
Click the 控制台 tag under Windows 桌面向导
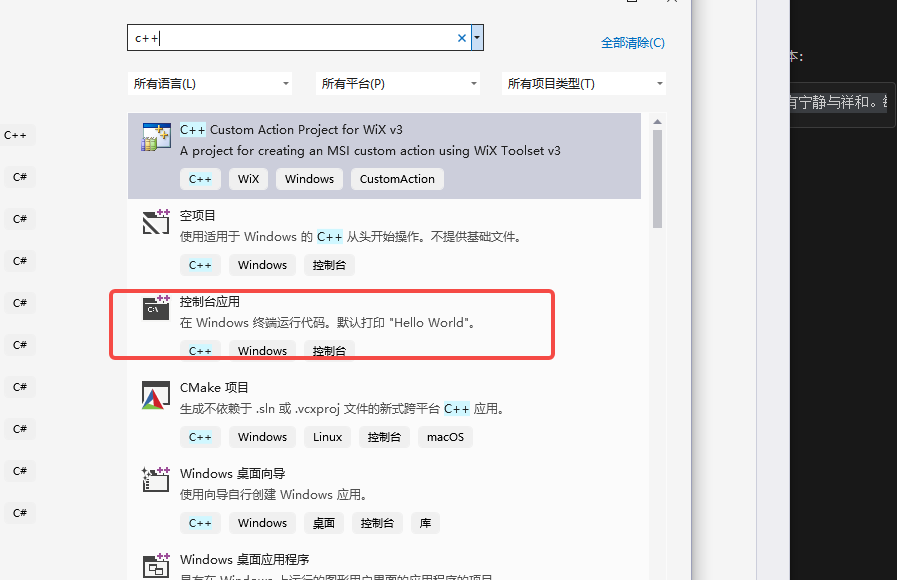(377, 523)
